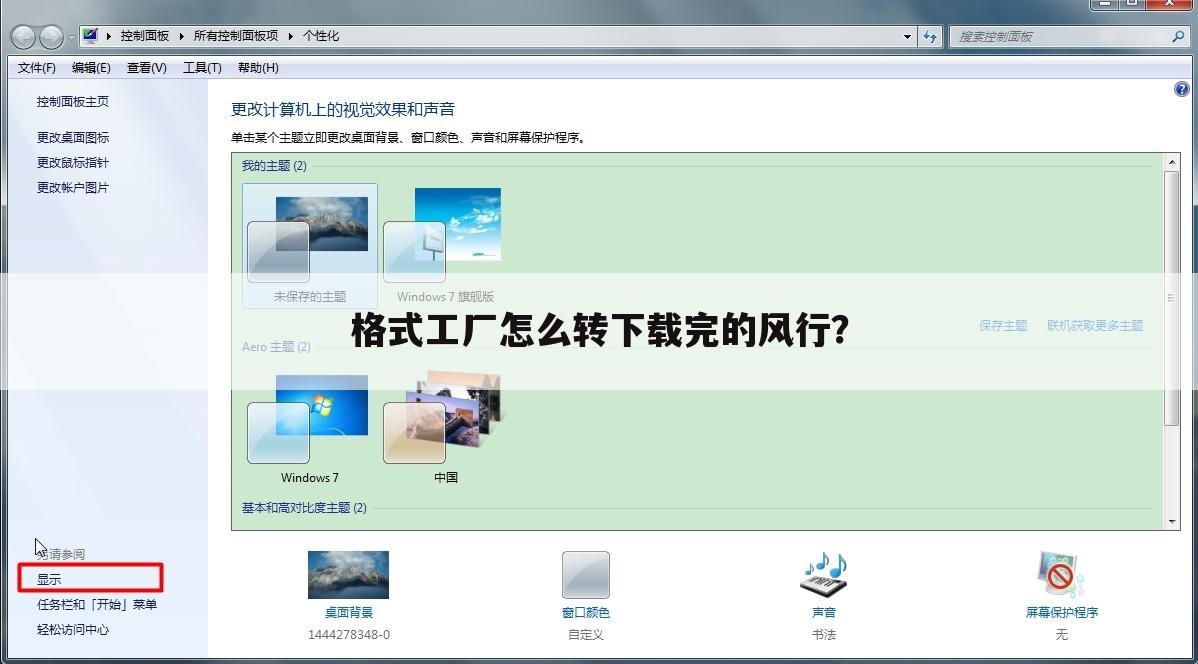1198x664 pixels.
Task: Open 更改鼠标指针 link
Action: point(73,162)
